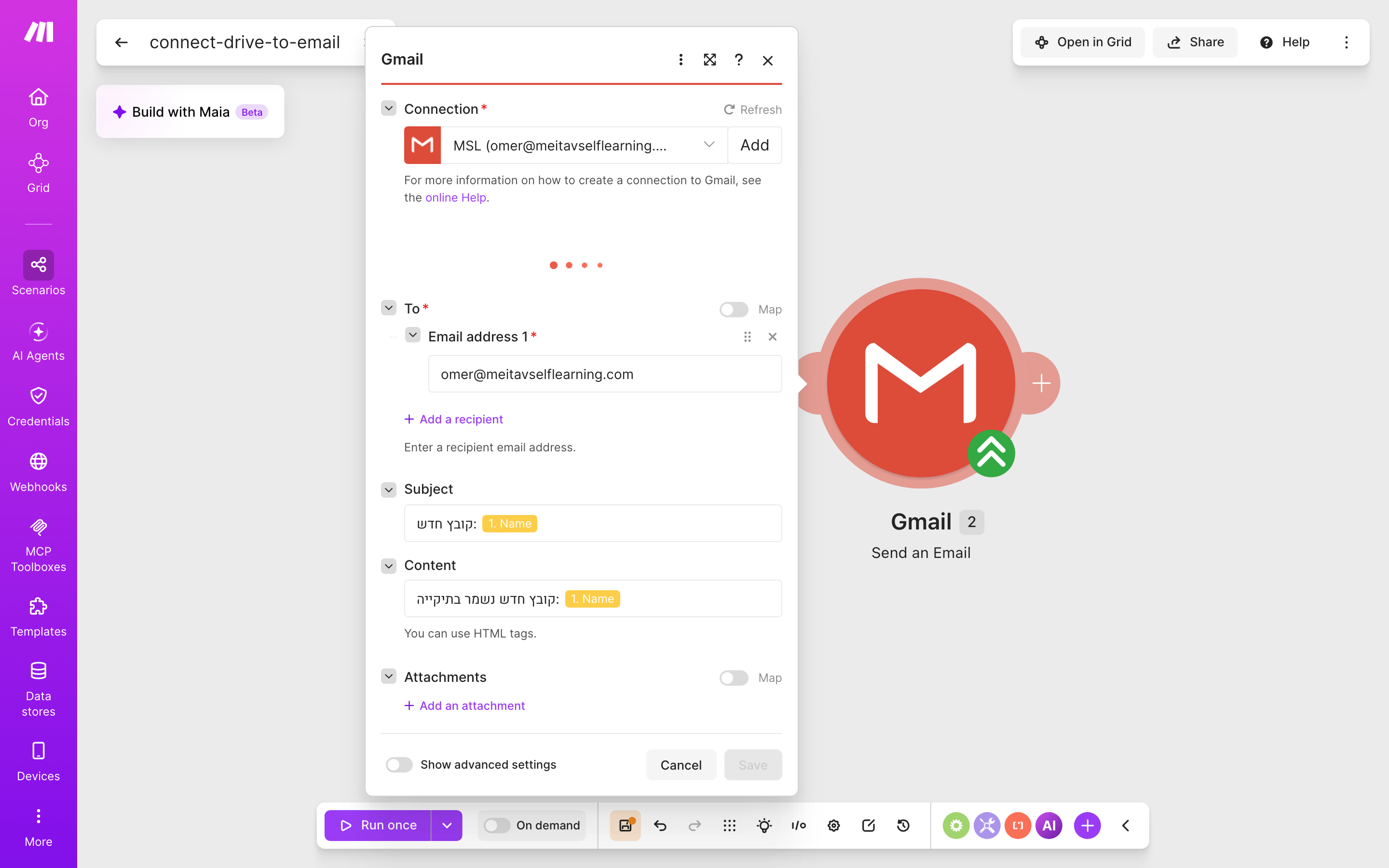Collapse the To section

tap(389, 308)
